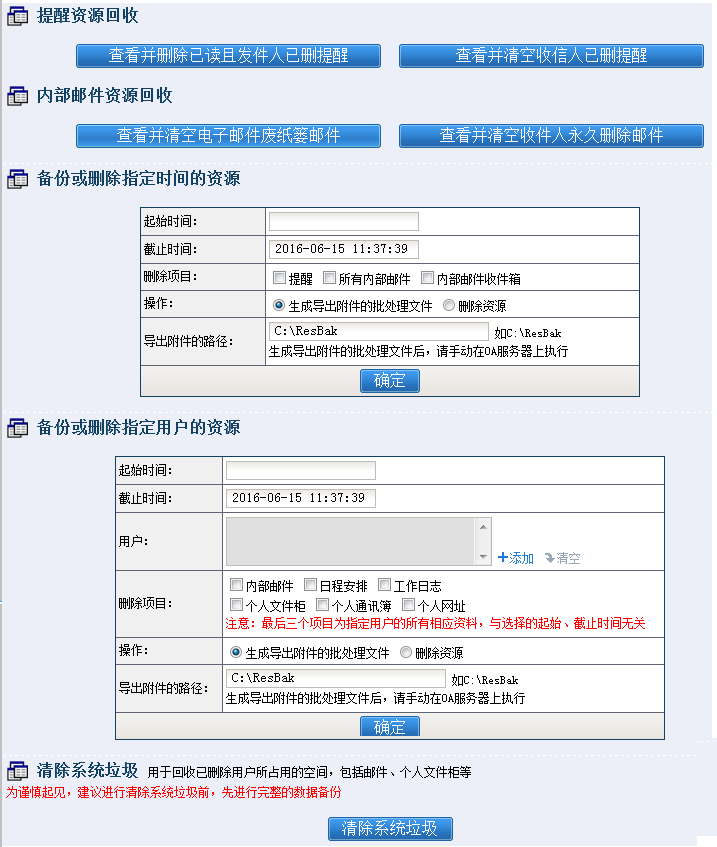This screenshot has width=717, height=847.
Task: Click 截止时间 field in user form
Action: (x=301, y=498)
